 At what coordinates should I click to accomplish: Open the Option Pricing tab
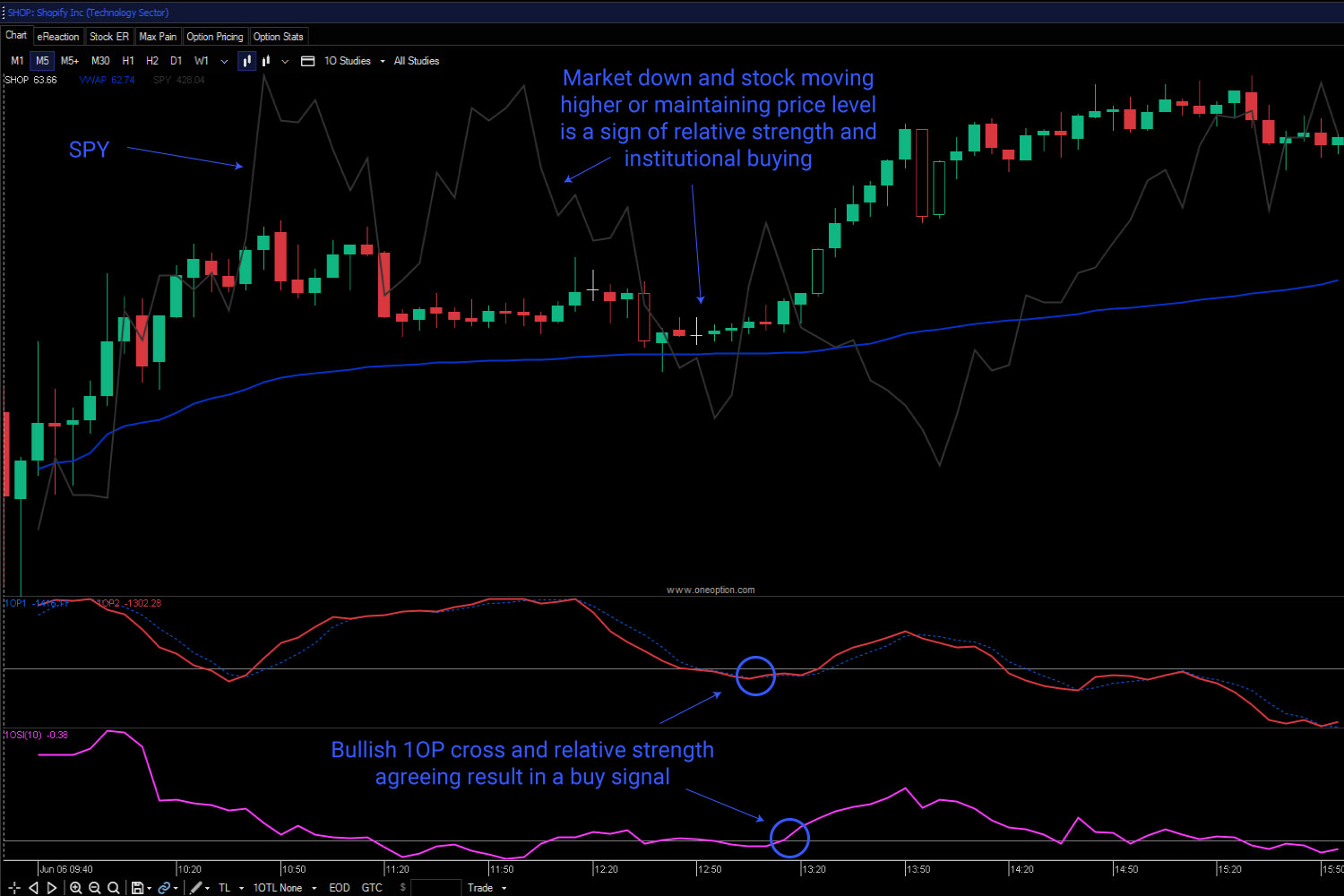(x=215, y=36)
